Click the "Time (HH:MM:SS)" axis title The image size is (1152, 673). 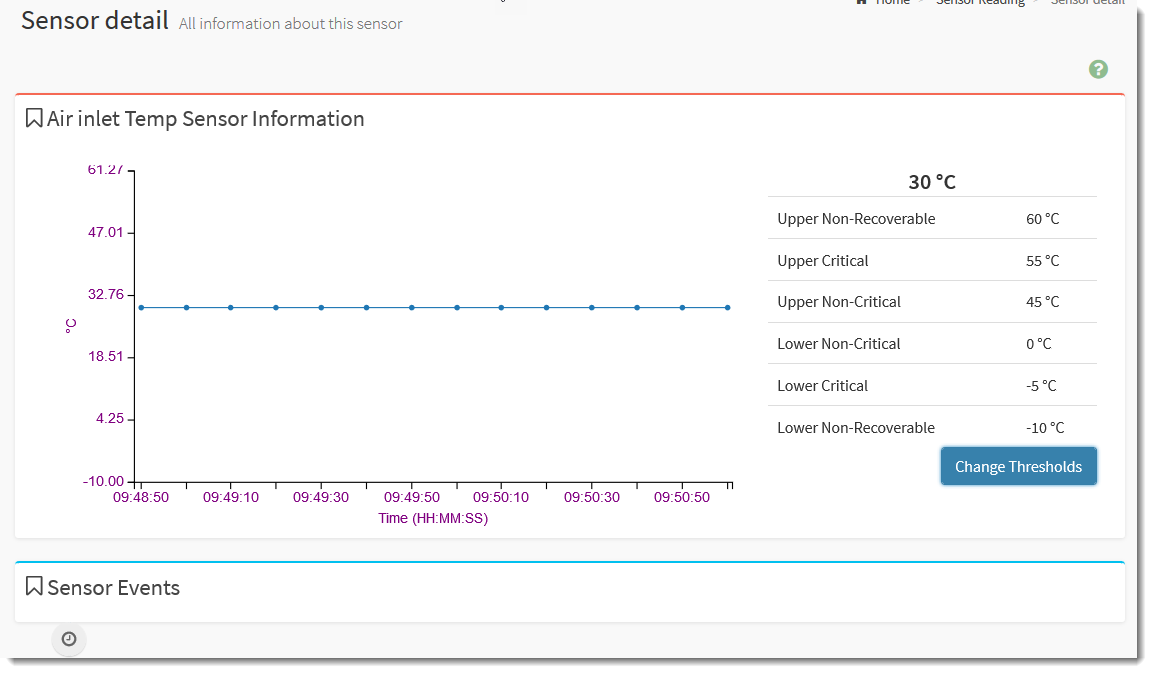coord(433,519)
